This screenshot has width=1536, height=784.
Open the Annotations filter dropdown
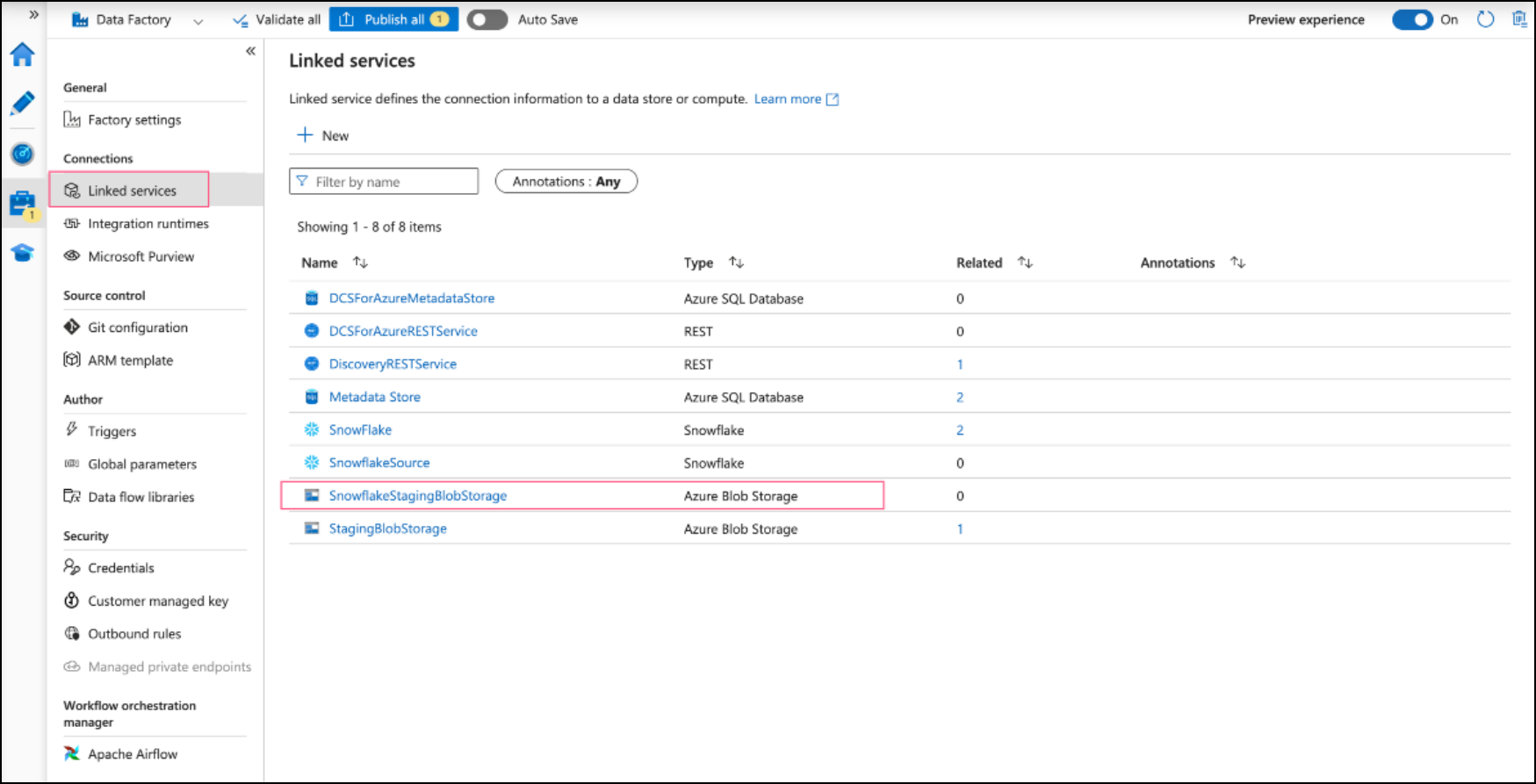(x=566, y=182)
